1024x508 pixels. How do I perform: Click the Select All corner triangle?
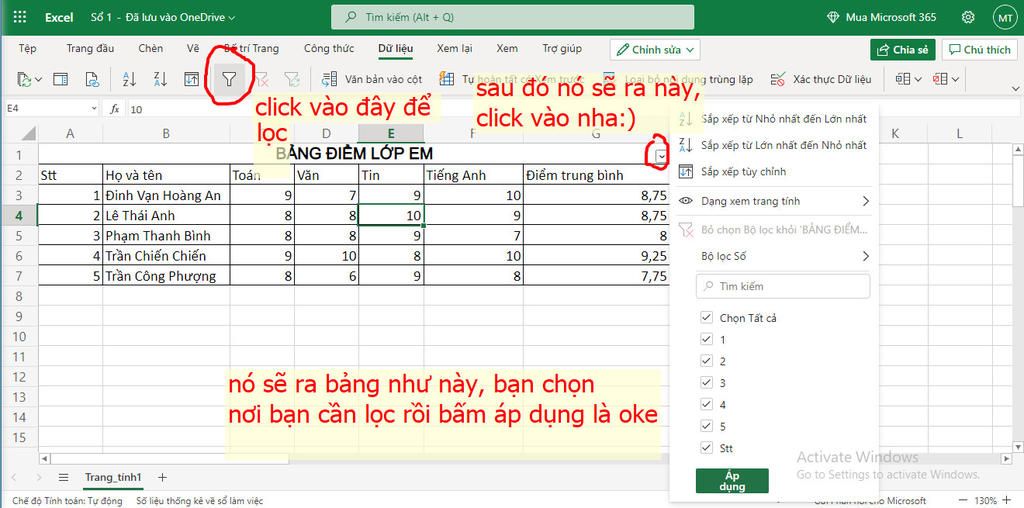tap(28, 134)
